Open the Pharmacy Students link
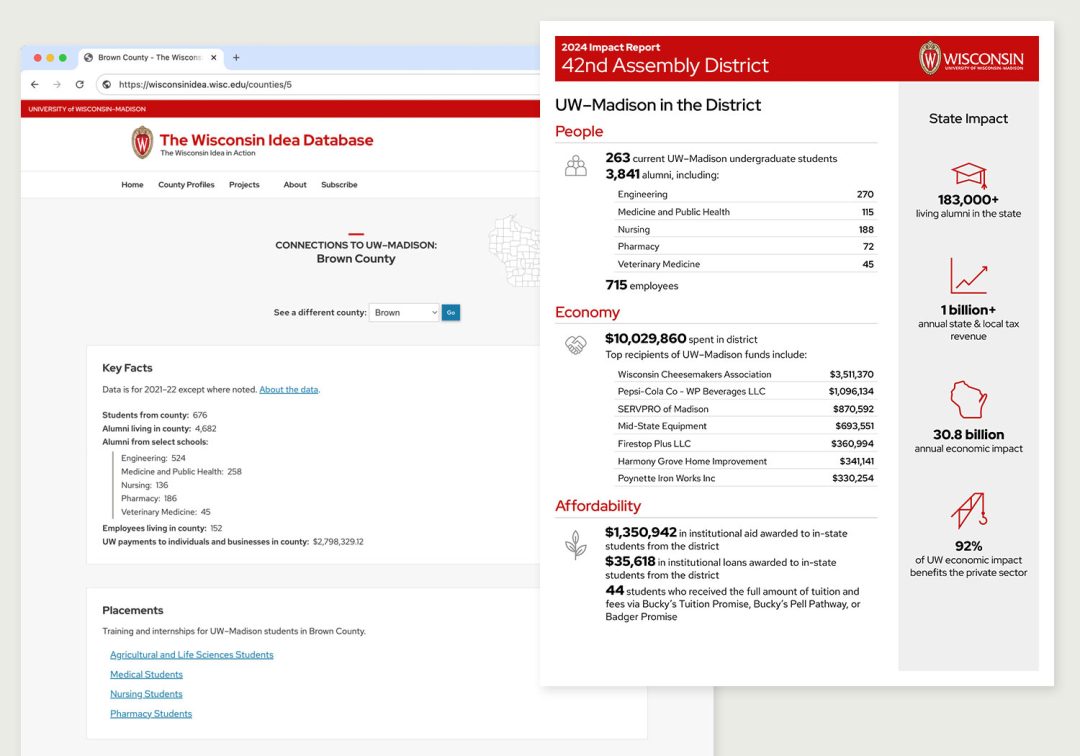Screen dimensions: 1080x756 [151, 714]
